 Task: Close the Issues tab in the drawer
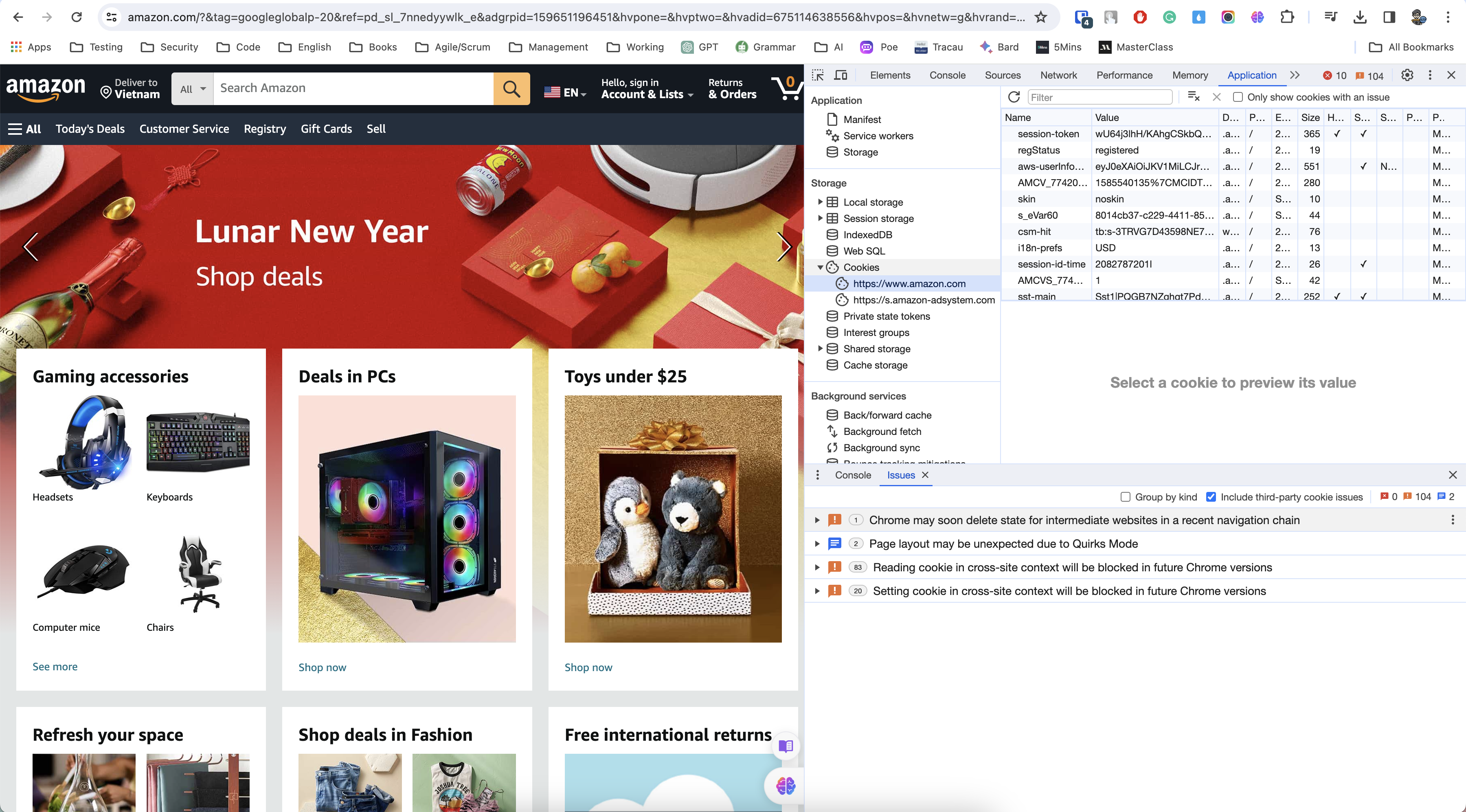(x=925, y=475)
